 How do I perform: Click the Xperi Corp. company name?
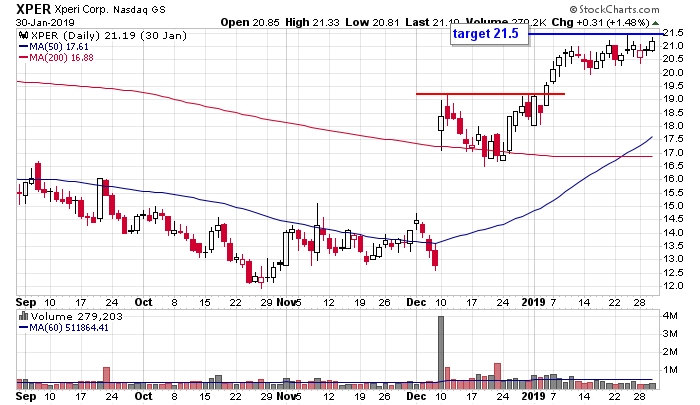[82, 9]
